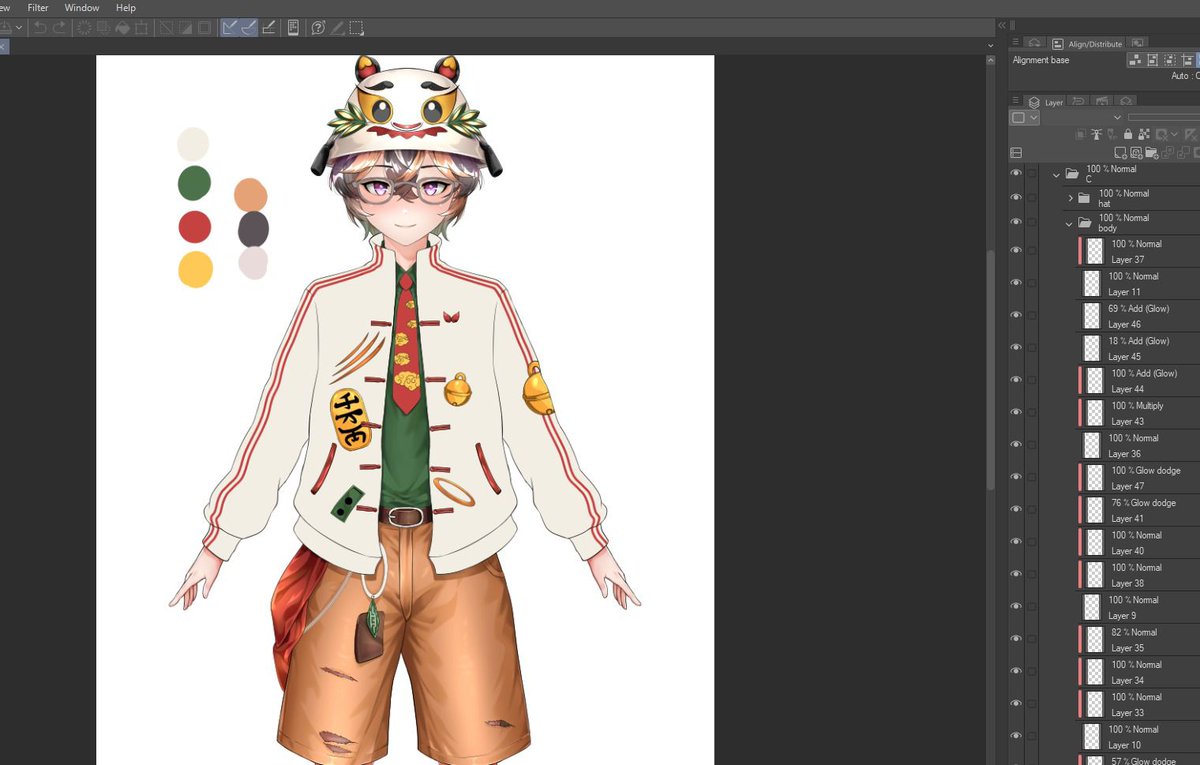Toggle Snap to Special Ruler icon
The width and height of the screenshot is (1200, 765).
[x=248, y=28]
